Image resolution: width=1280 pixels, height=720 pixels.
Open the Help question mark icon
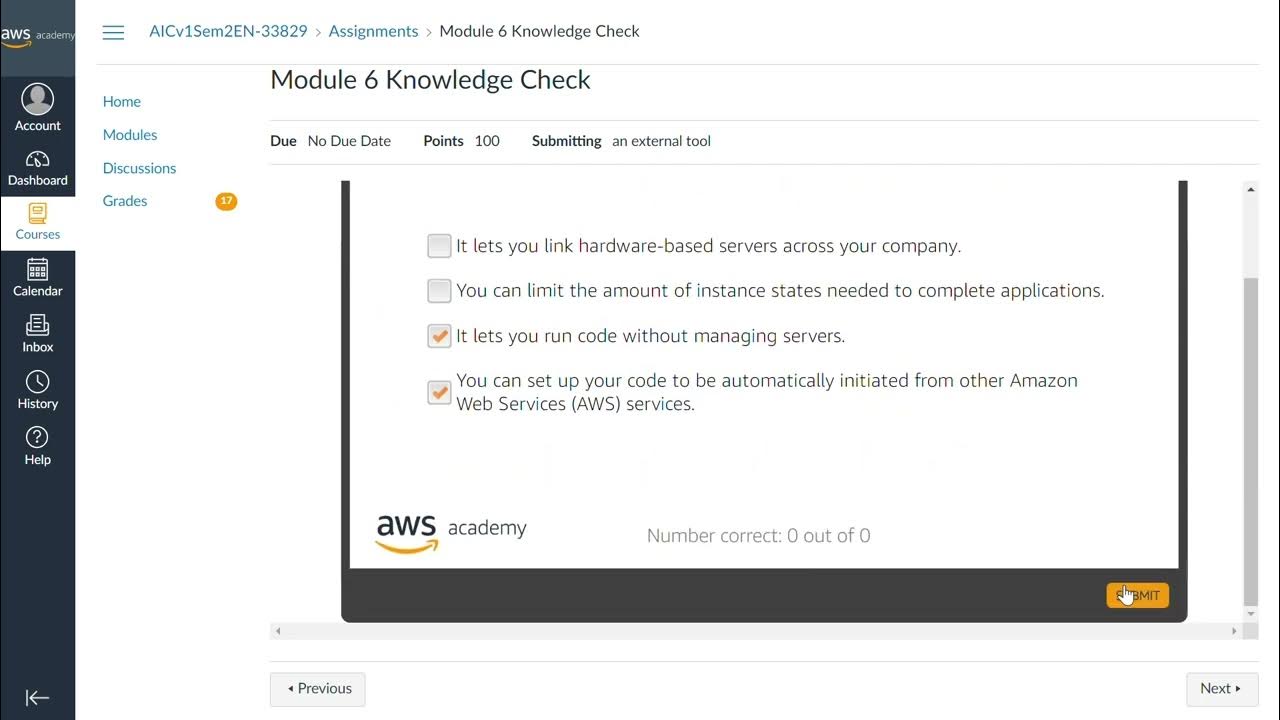point(37,438)
